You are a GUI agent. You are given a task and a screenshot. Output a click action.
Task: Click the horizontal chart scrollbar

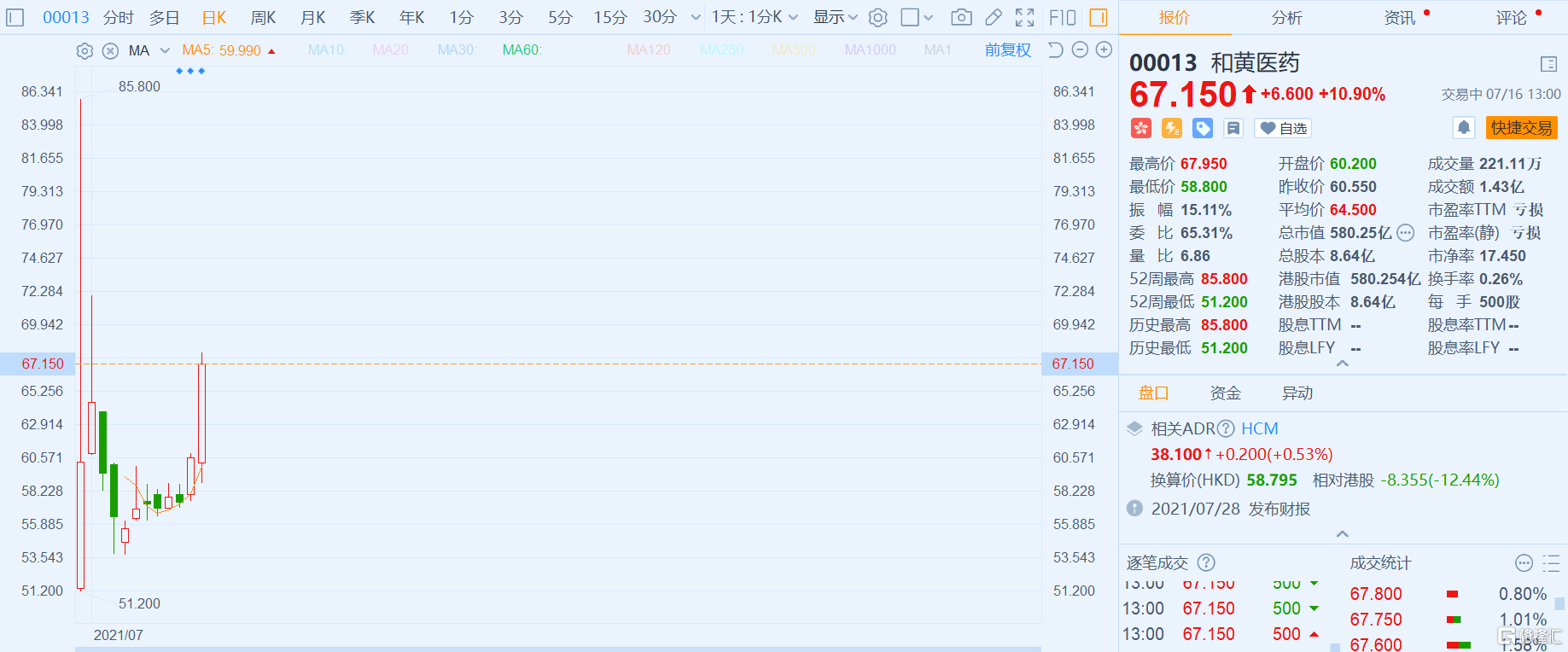558,649
